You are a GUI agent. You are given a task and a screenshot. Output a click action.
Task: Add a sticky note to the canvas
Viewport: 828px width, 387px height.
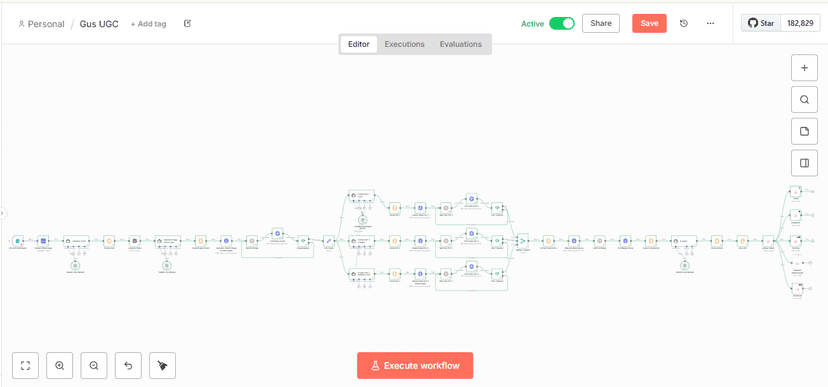click(x=804, y=131)
